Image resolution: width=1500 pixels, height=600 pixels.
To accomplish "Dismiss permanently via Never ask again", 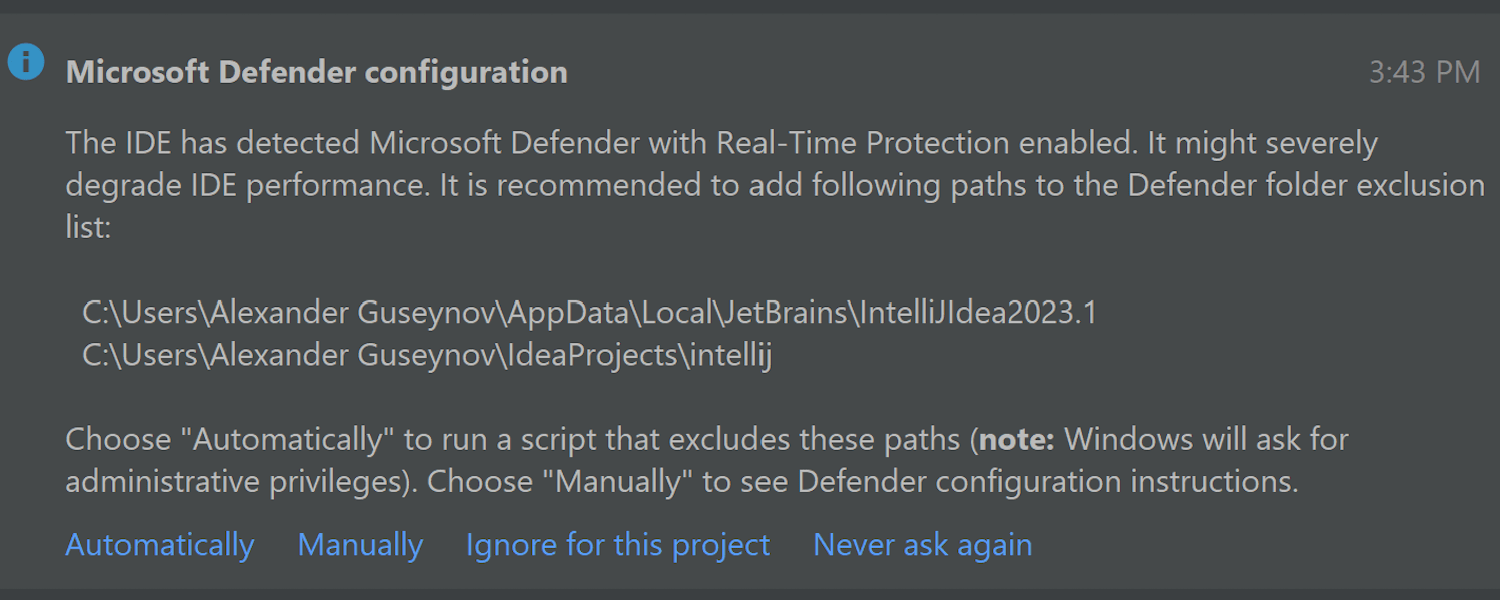I will (x=922, y=545).
